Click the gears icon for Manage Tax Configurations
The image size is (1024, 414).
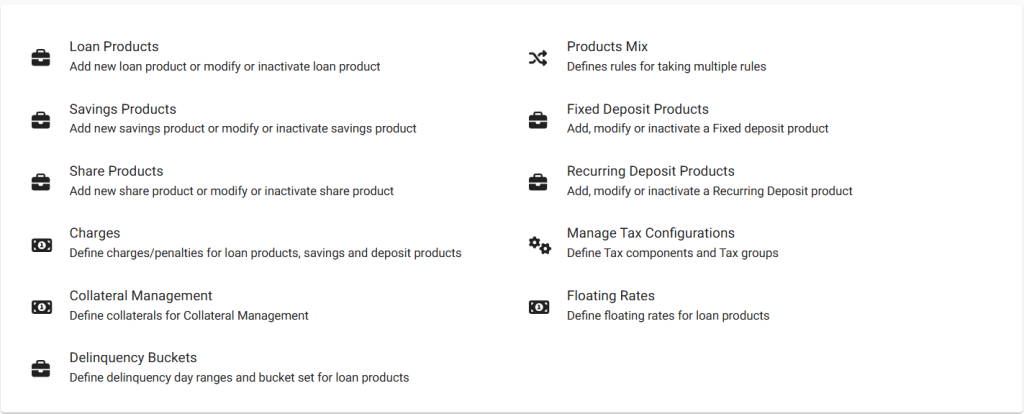539,245
